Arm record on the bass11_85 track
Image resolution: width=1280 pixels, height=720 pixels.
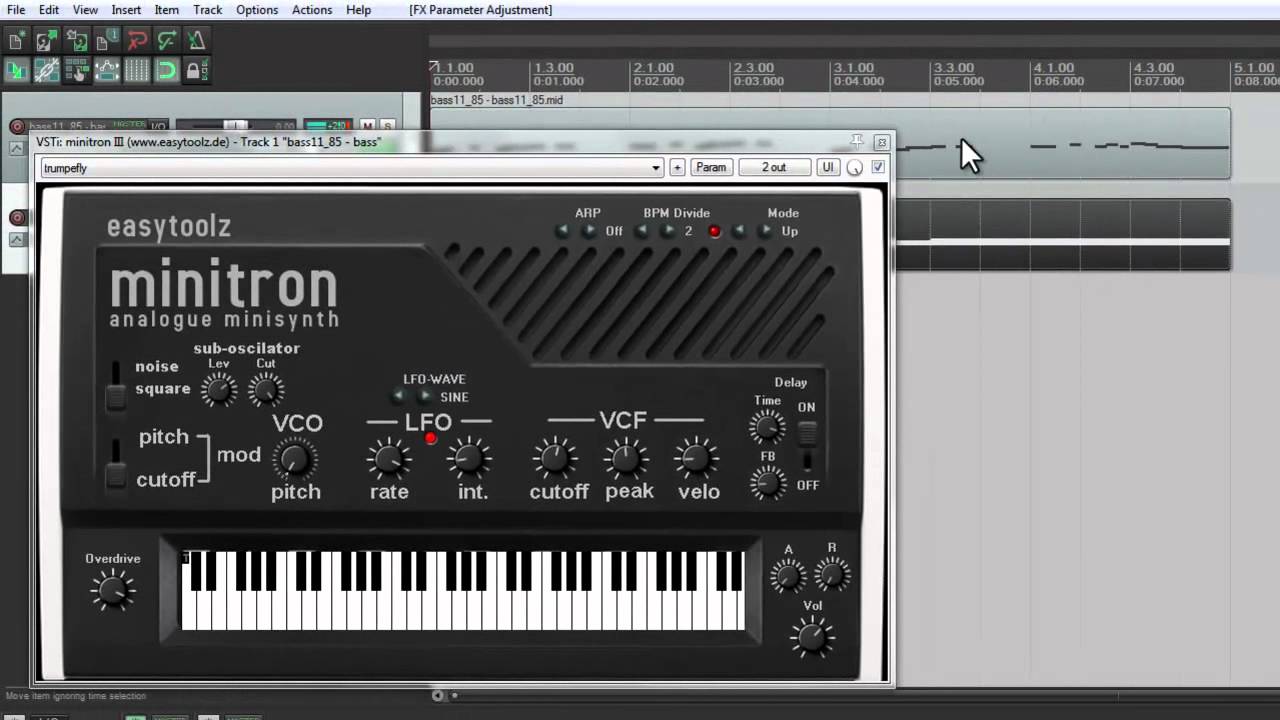(x=17, y=127)
